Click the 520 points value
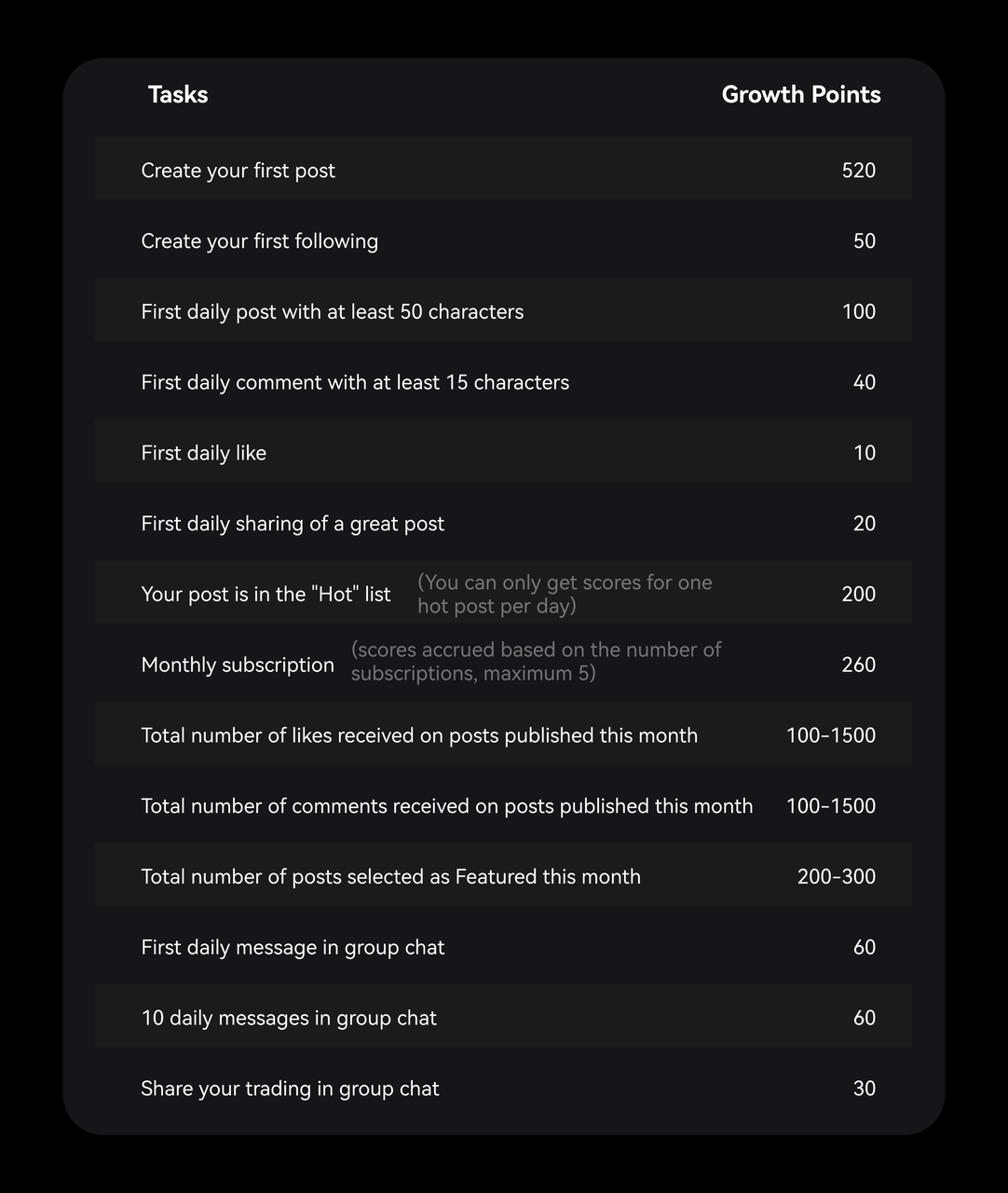Screen dimensions: 1008x1193 coord(858,171)
